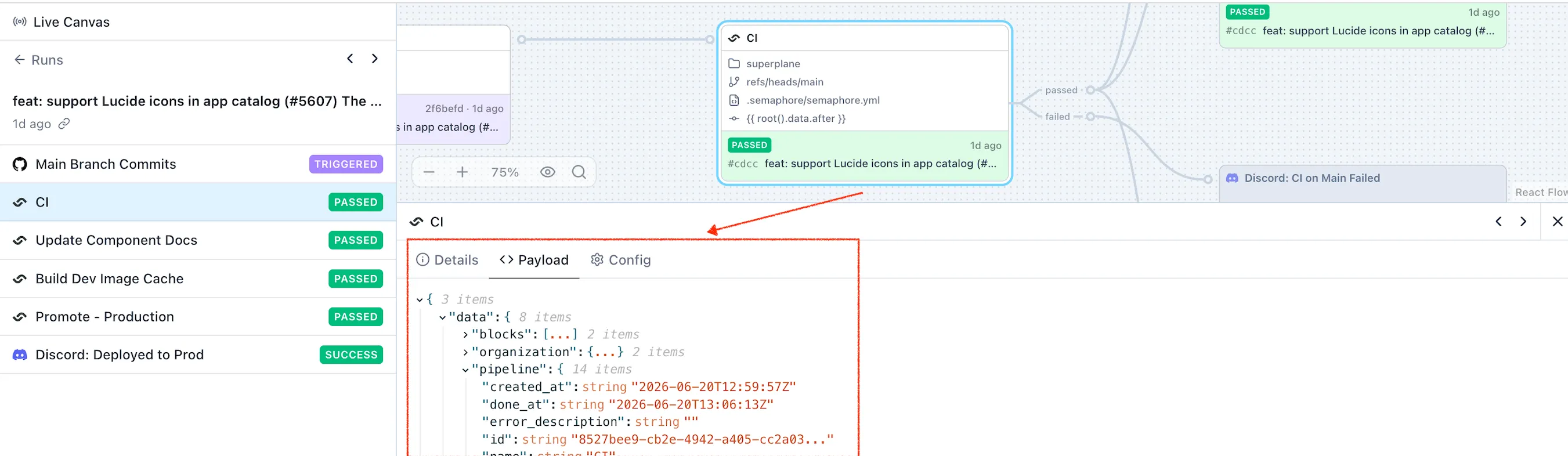The image size is (1568, 456).
Task: Select Main Branch Commits row
Action: (198, 164)
